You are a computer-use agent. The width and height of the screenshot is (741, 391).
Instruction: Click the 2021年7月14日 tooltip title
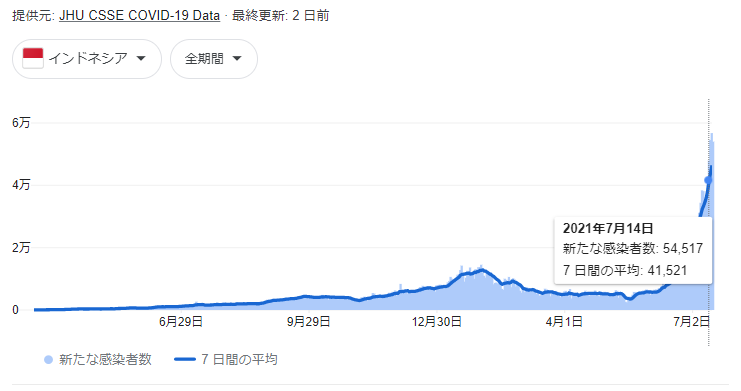tap(608, 228)
